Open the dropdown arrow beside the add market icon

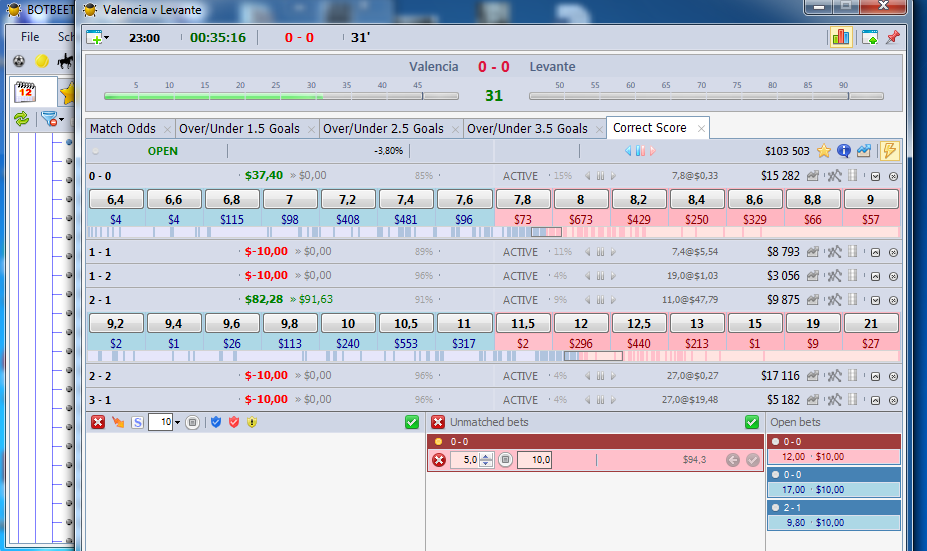tap(106, 37)
